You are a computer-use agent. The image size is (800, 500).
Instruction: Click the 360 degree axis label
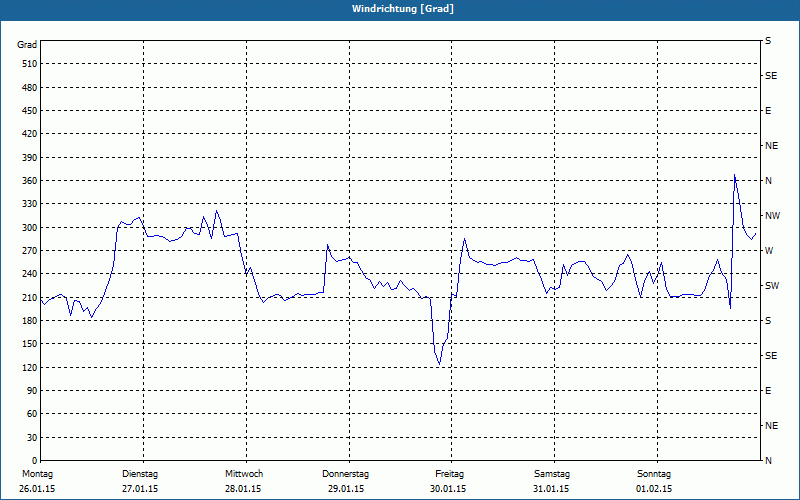[30, 181]
